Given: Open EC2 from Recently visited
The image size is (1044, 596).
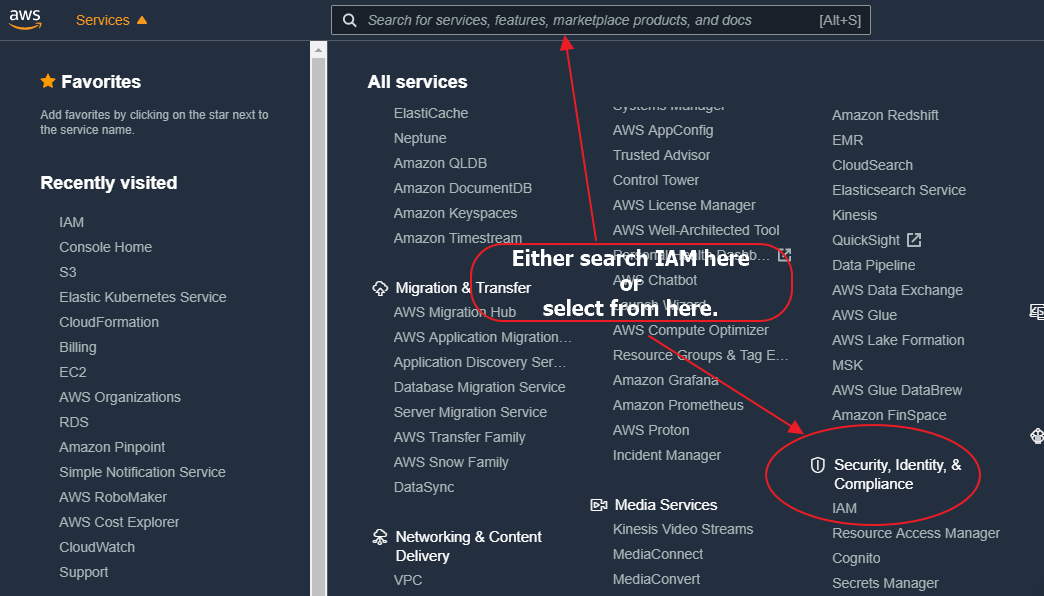Looking at the screenshot, I should pyautogui.click(x=73, y=372).
